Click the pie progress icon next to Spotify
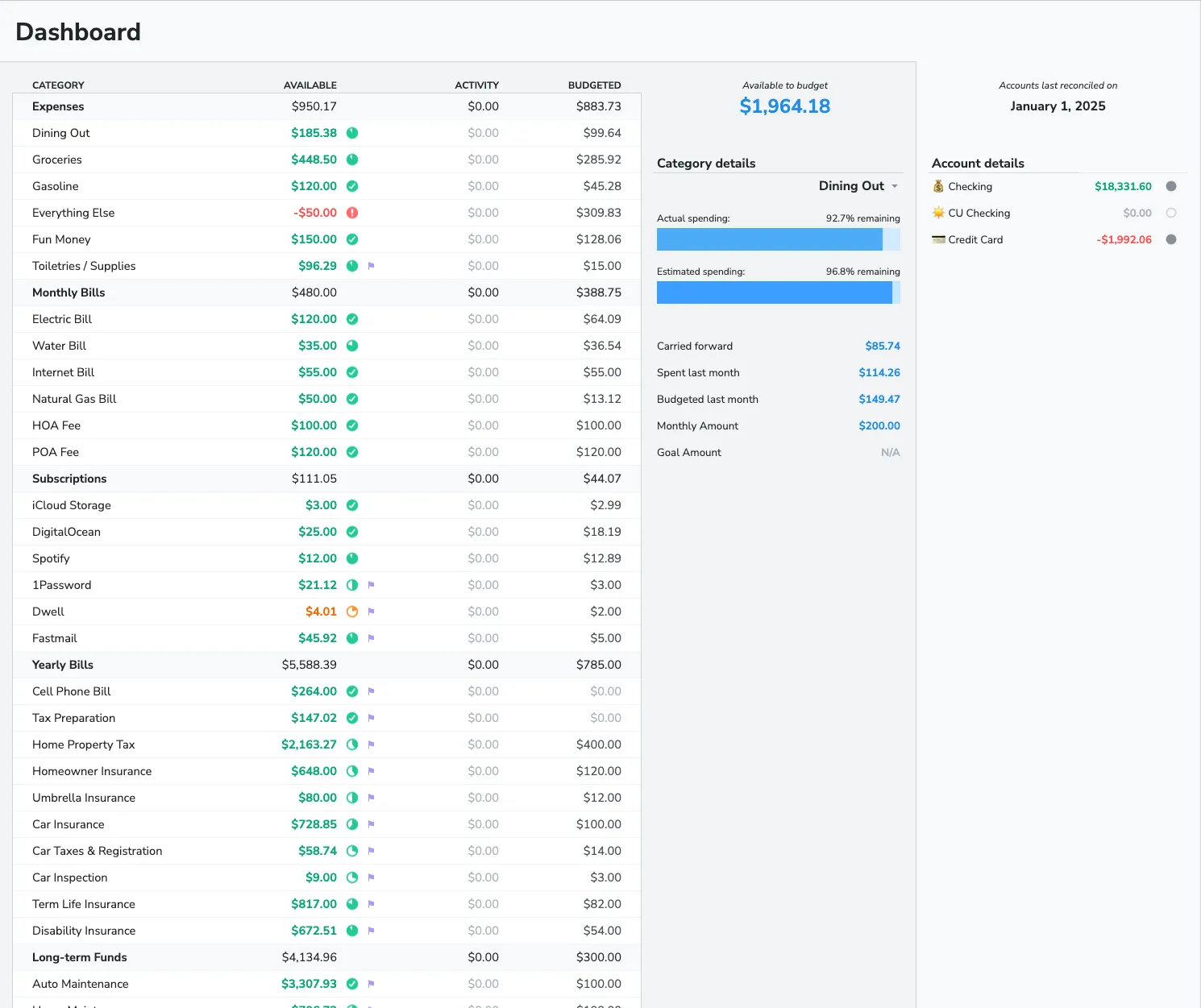The height and width of the screenshot is (1008, 1201). pyautogui.click(x=352, y=558)
